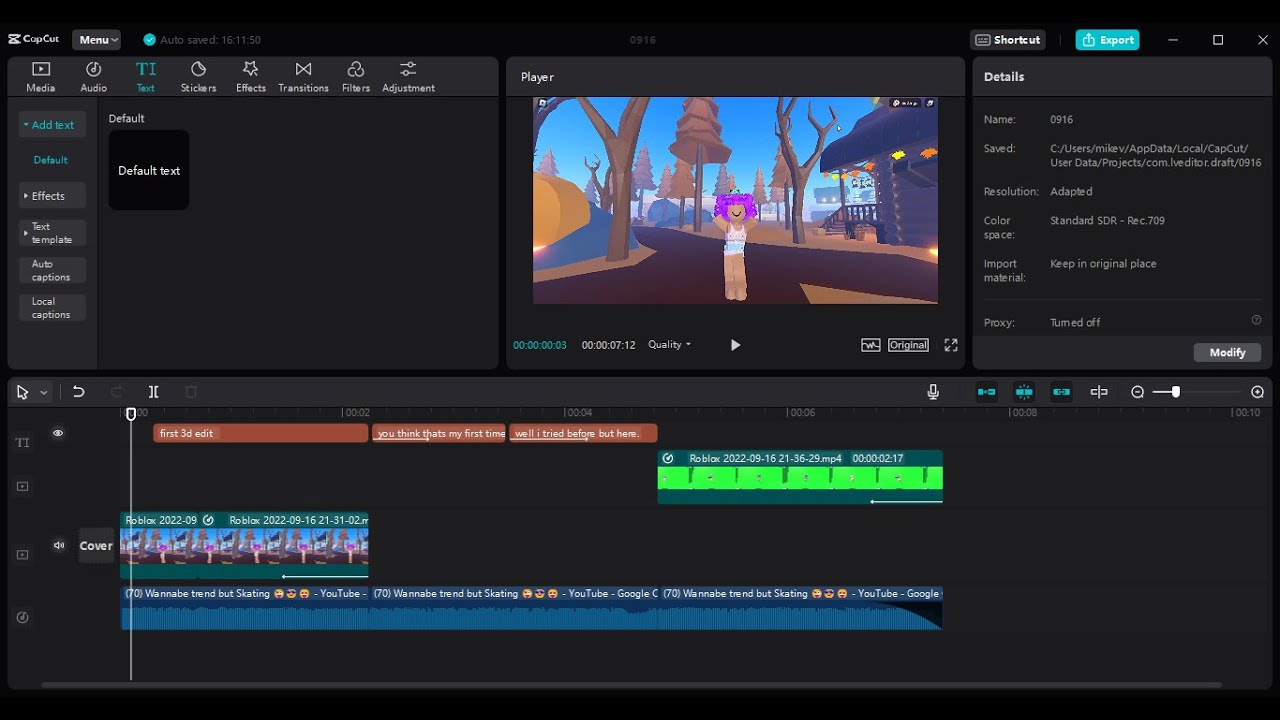Select the last Wannabe trend audio clip
The height and width of the screenshot is (720, 1280).
[800, 607]
